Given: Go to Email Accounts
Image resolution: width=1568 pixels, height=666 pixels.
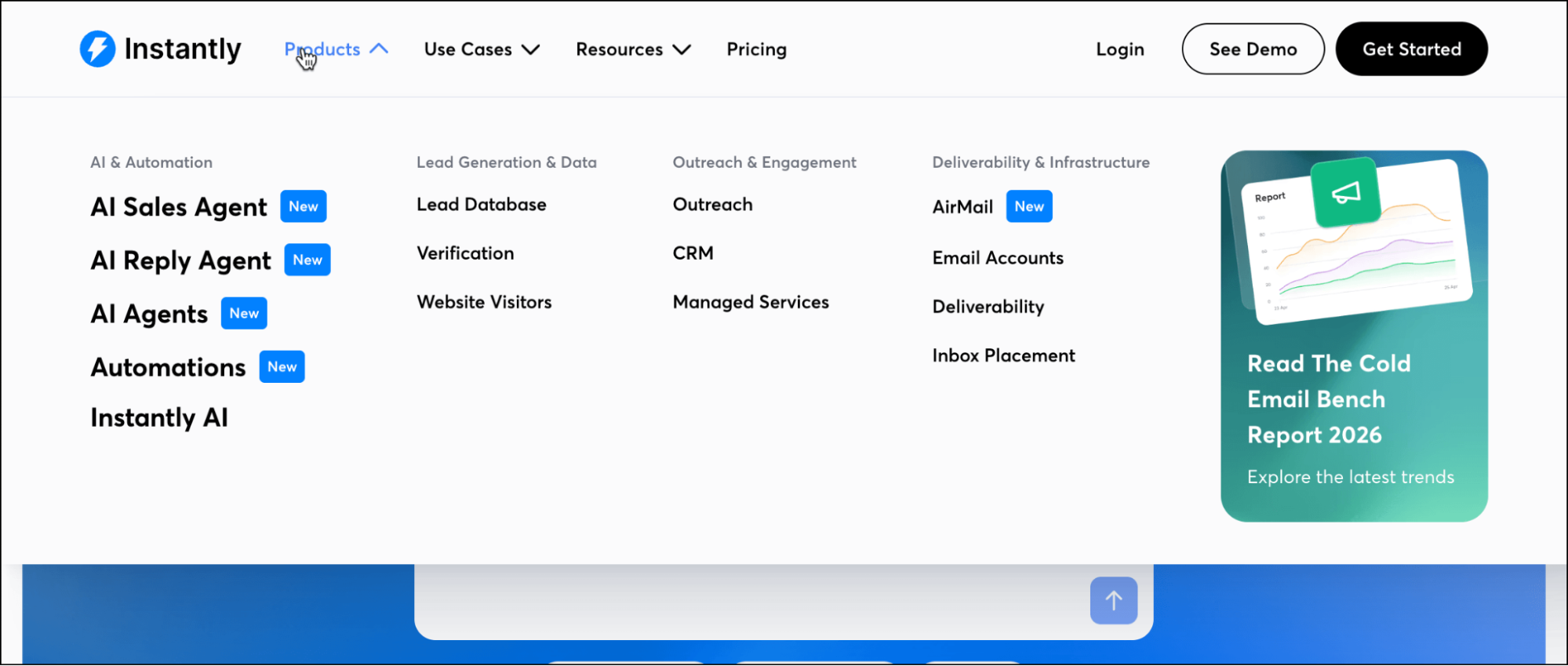Looking at the screenshot, I should pyautogui.click(x=998, y=258).
